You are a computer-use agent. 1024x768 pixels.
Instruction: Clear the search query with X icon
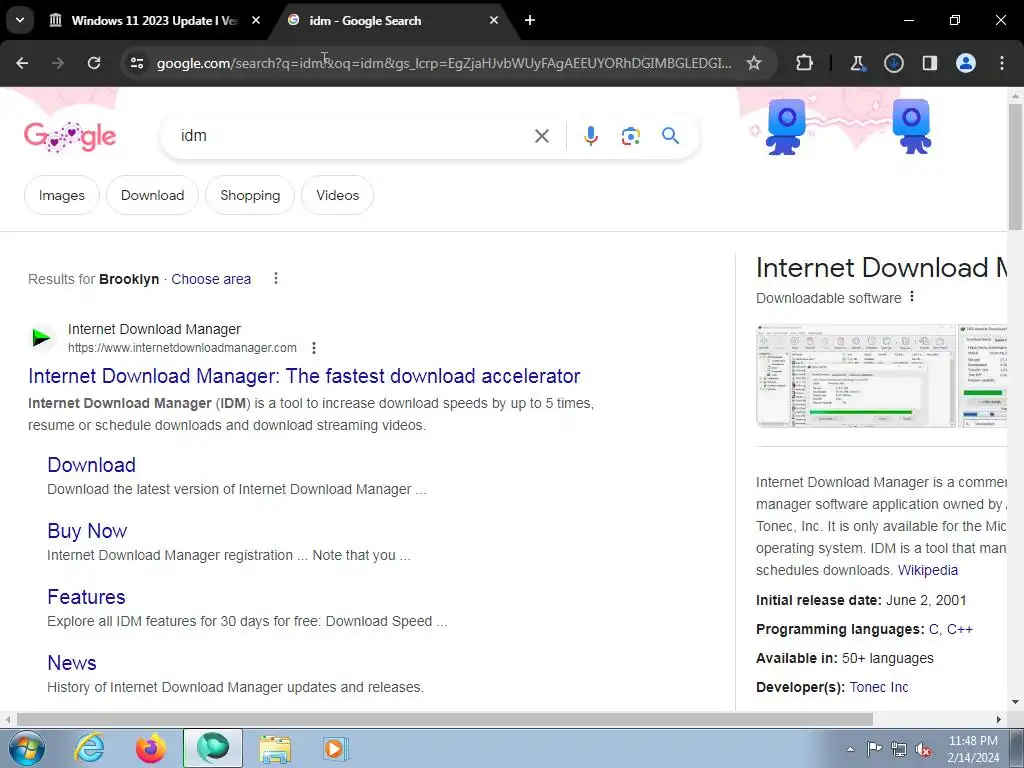(542, 136)
